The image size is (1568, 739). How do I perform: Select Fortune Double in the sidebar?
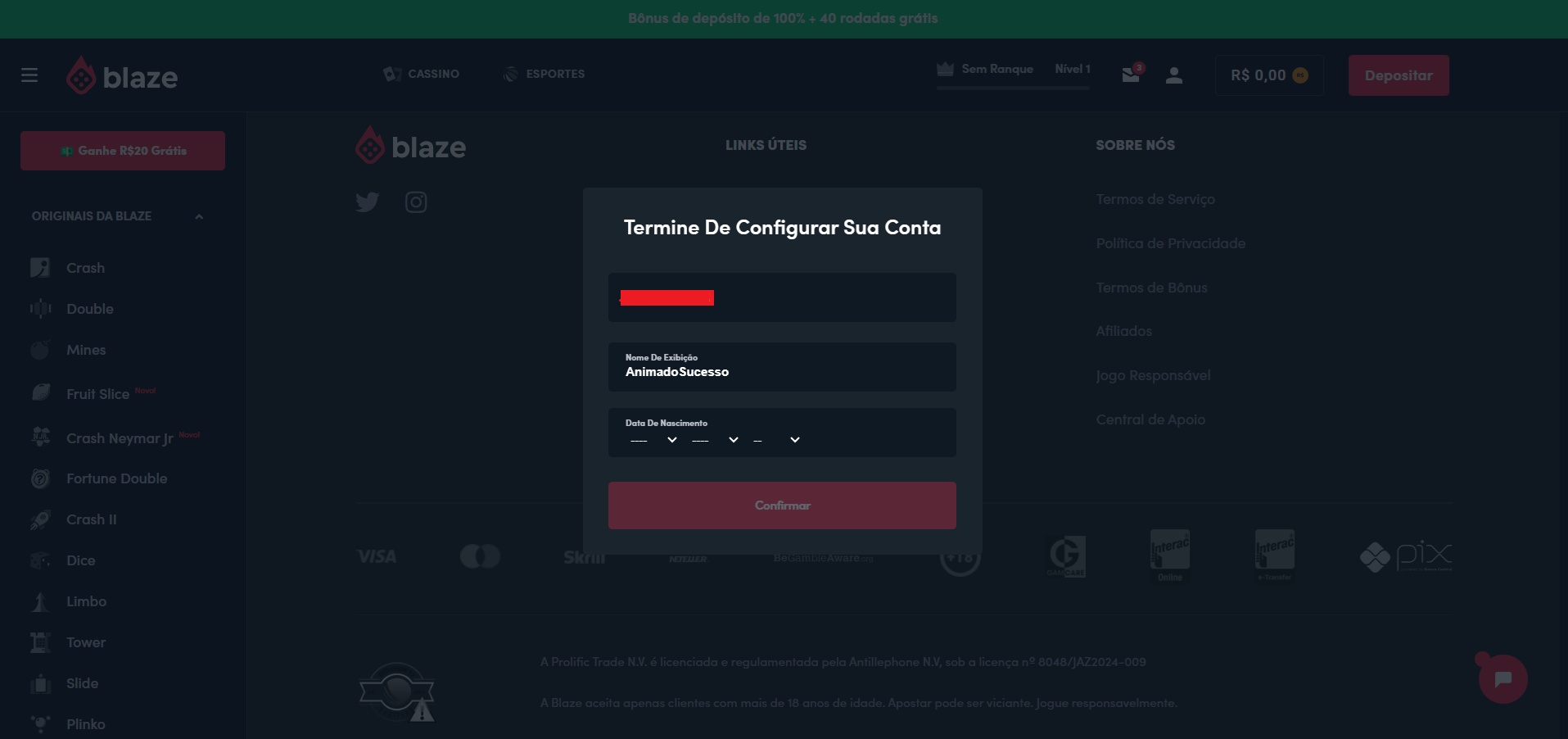click(x=116, y=478)
